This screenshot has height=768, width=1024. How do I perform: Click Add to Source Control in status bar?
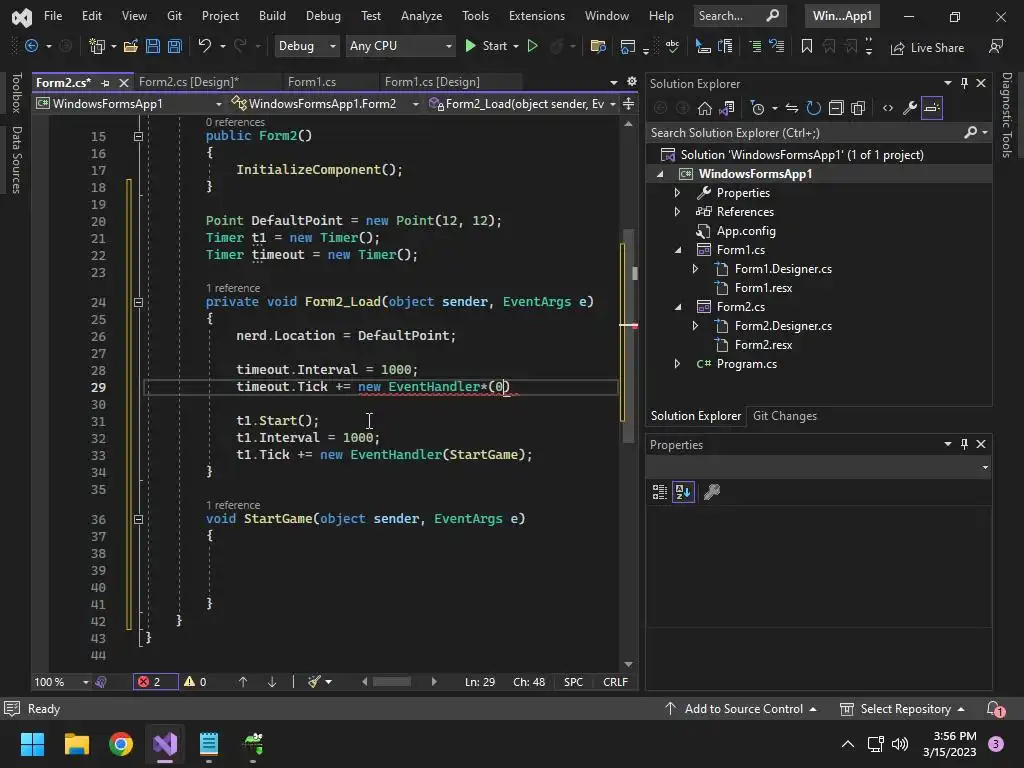click(x=742, y=709)
